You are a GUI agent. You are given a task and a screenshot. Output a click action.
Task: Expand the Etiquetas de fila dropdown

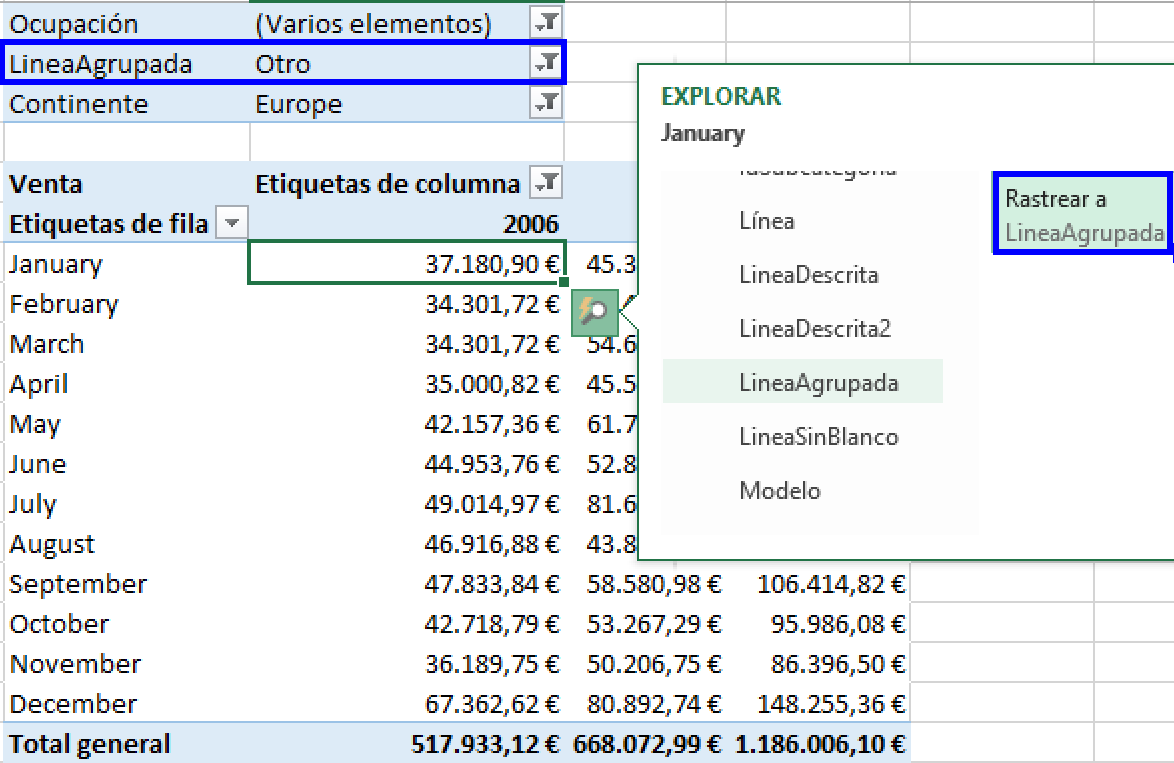click(232, 224)
